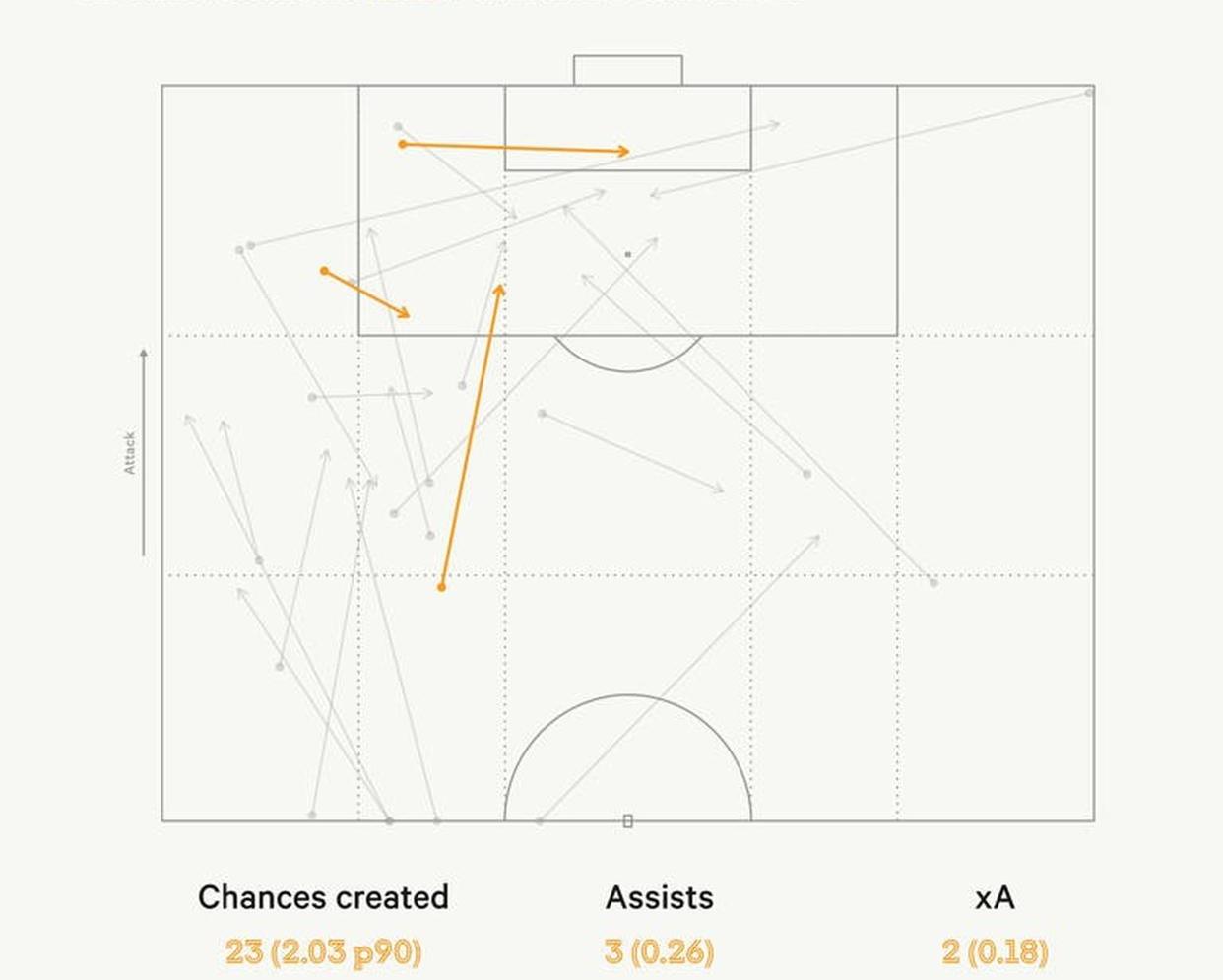Select the '23 (2.03 p90)' value
Screen dimensions: 1223x980
[x=323, y=951]
